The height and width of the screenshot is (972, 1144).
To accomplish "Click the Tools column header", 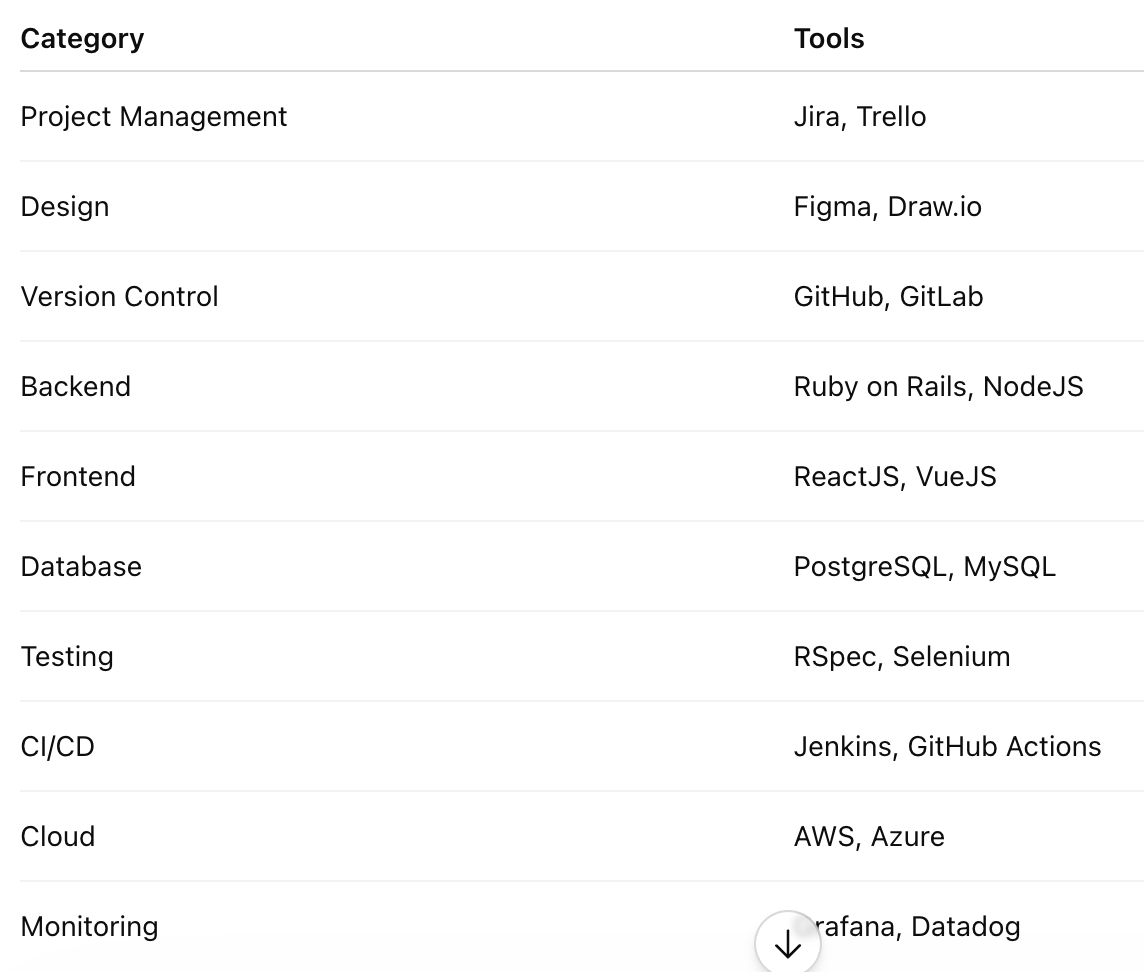I will point(829,39).
